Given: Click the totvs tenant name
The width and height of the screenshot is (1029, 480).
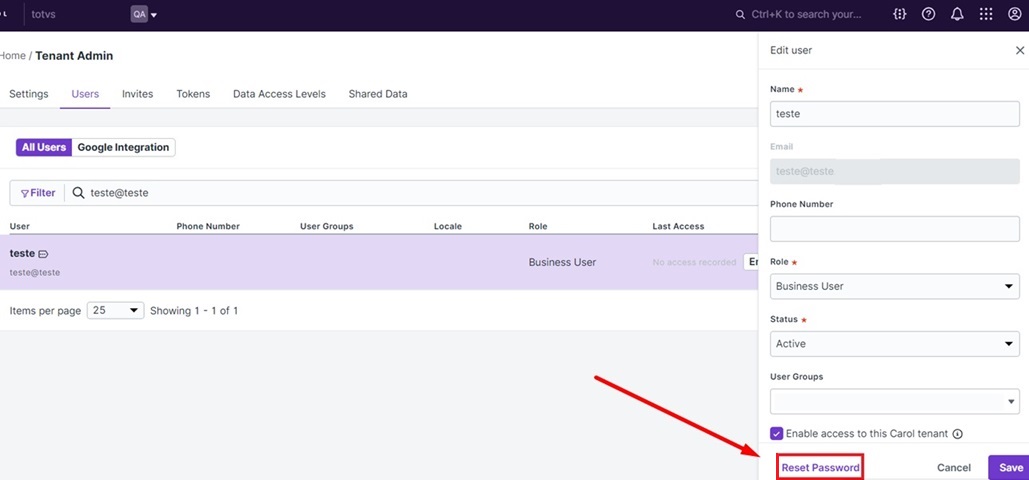Looking at the screenshot, I should click(43, 14).
